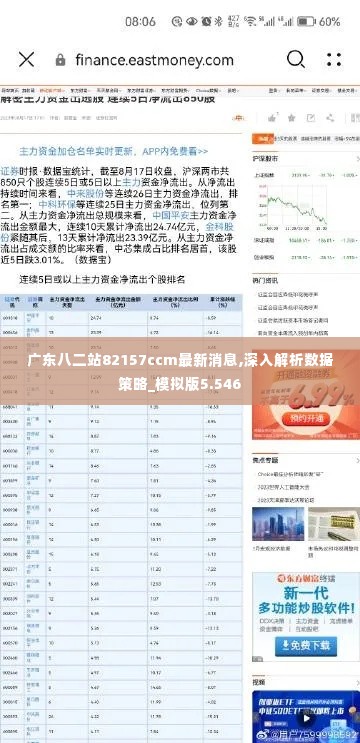
Task: Open the four-dot browser menu
Action: point(334,60)
